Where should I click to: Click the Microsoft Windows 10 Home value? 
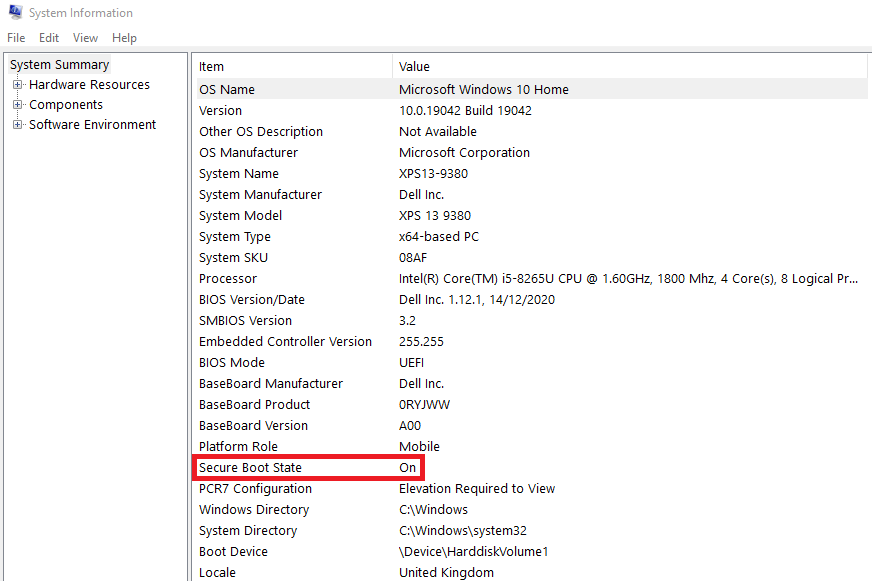point(484,90)
